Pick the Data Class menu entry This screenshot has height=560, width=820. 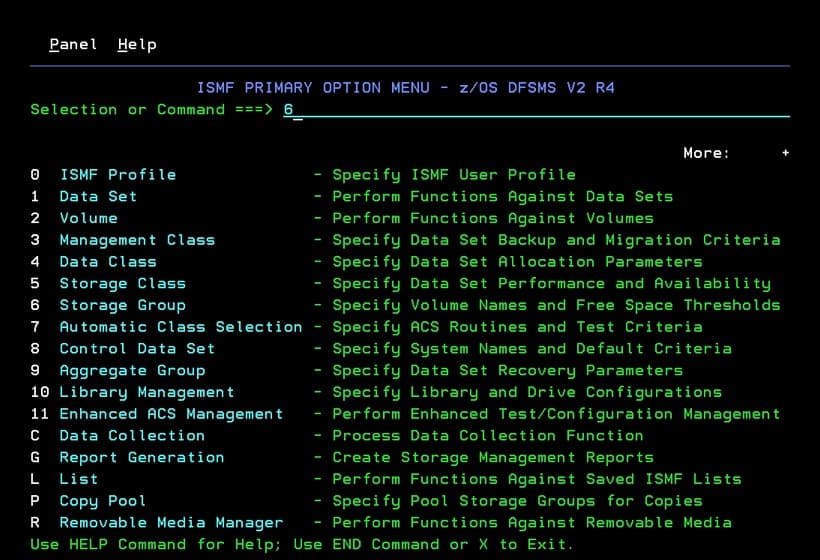[107, 262]
